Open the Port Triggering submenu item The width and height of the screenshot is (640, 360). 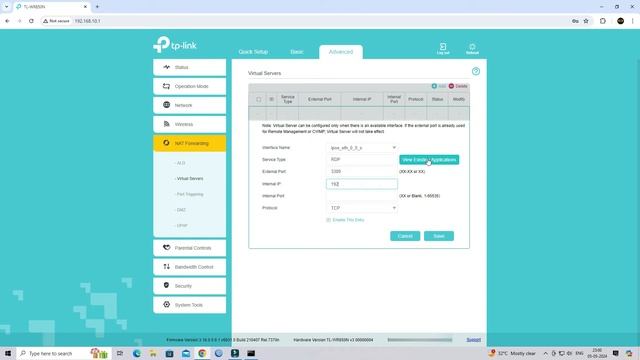[x=189, y=194]
